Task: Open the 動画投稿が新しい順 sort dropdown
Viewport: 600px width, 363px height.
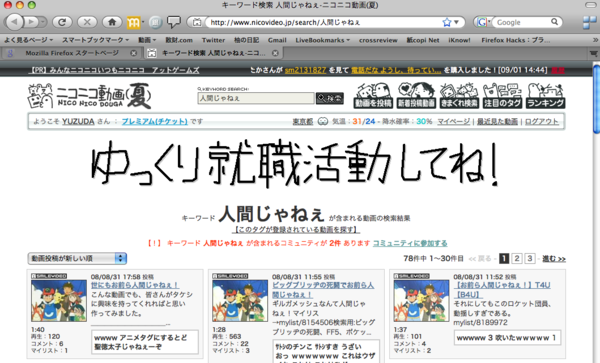Action: pos(77,258)
